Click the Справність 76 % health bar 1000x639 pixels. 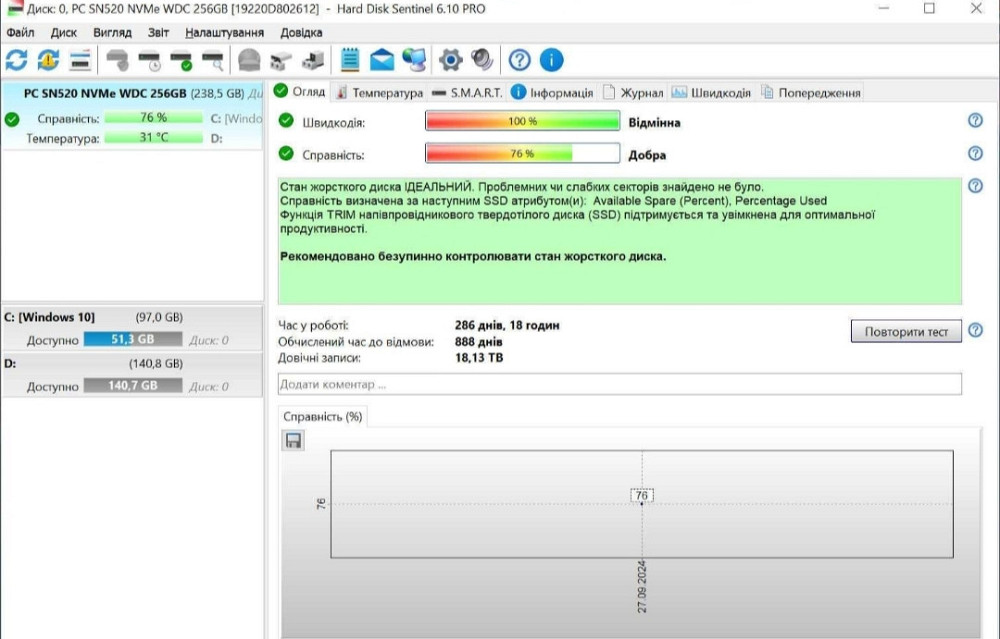point(522,154)
